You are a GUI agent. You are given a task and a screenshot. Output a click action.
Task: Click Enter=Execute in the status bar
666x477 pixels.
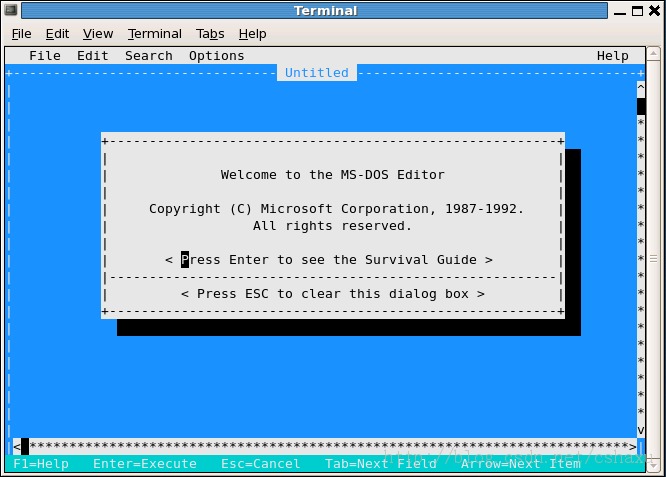click(145, 463)
